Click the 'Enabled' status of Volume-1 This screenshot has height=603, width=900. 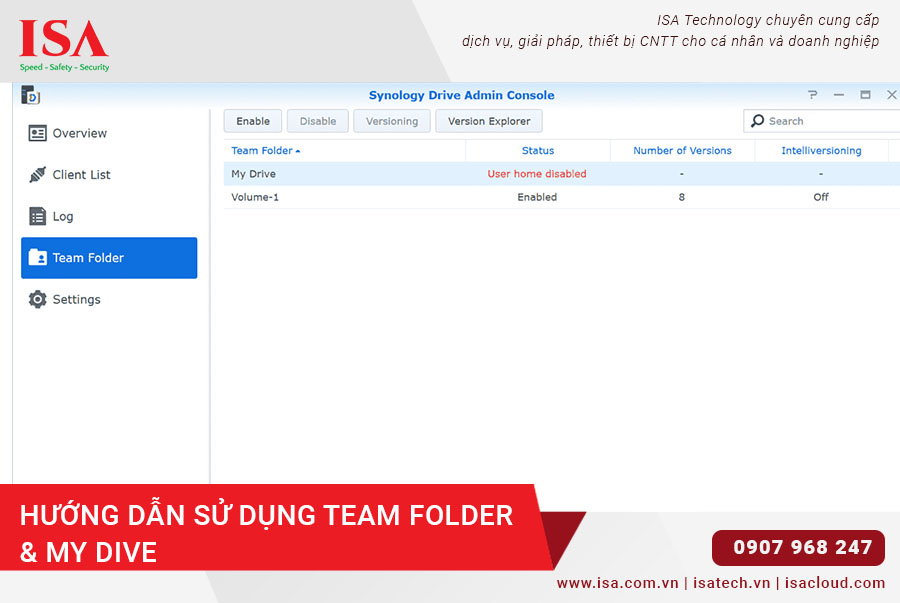537,197
